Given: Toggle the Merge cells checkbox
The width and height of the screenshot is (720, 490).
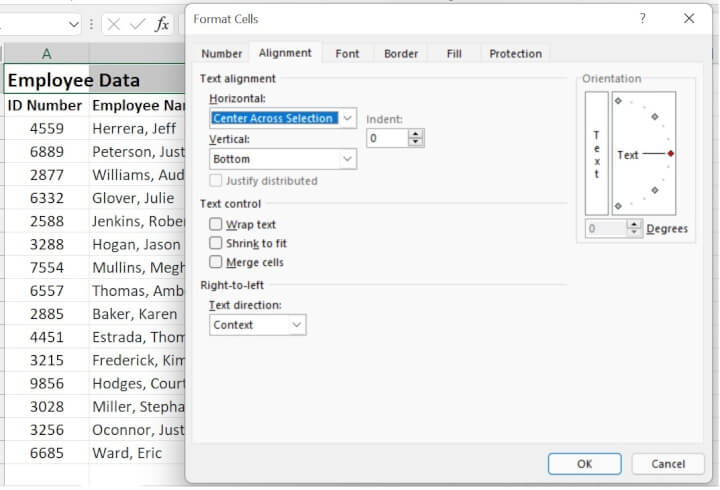Looking at the screenshot, I should point(216,262).
